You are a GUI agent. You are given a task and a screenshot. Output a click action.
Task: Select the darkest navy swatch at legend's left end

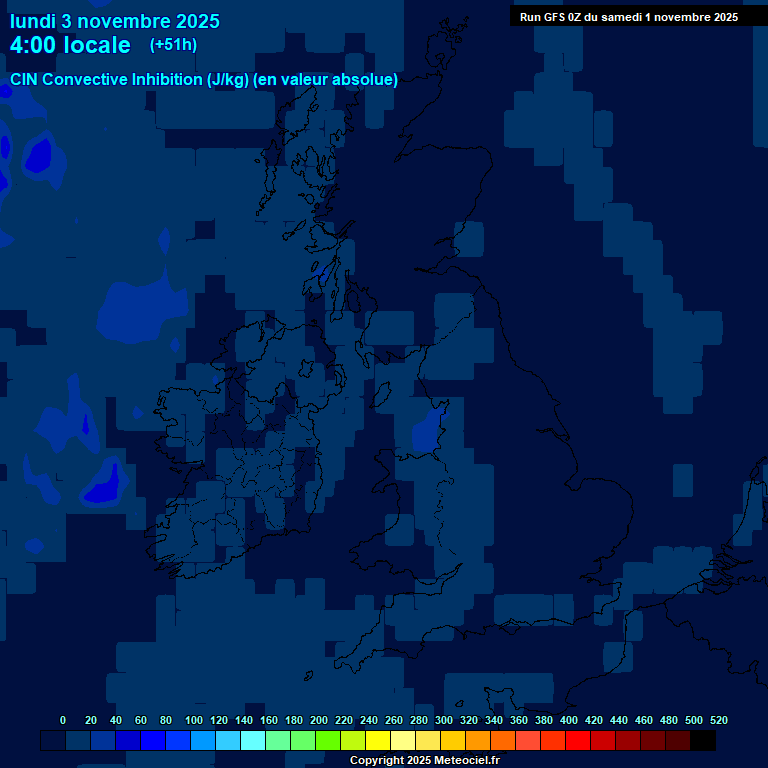click(53, 741)
